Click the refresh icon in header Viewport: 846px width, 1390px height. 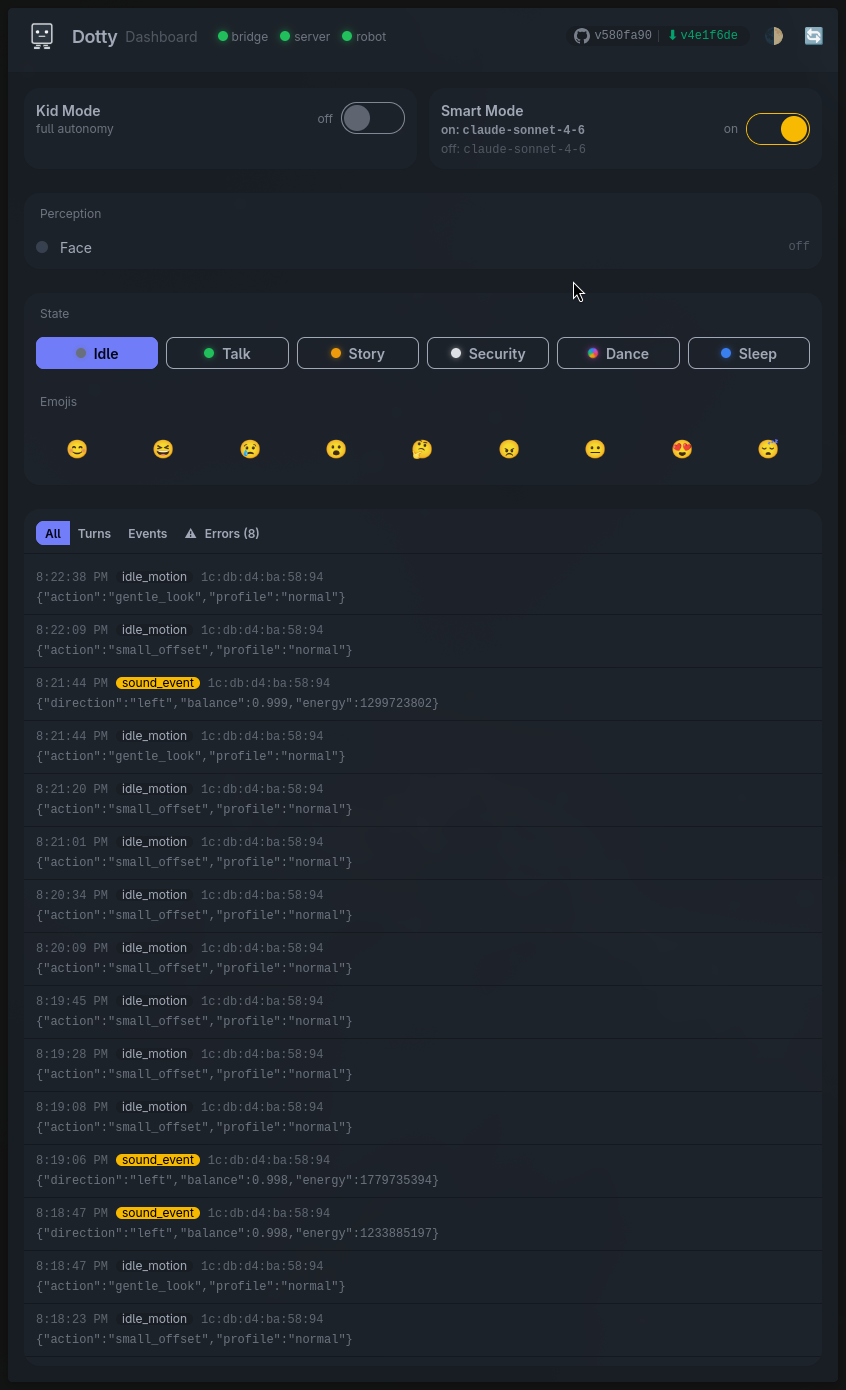(814, 36)
